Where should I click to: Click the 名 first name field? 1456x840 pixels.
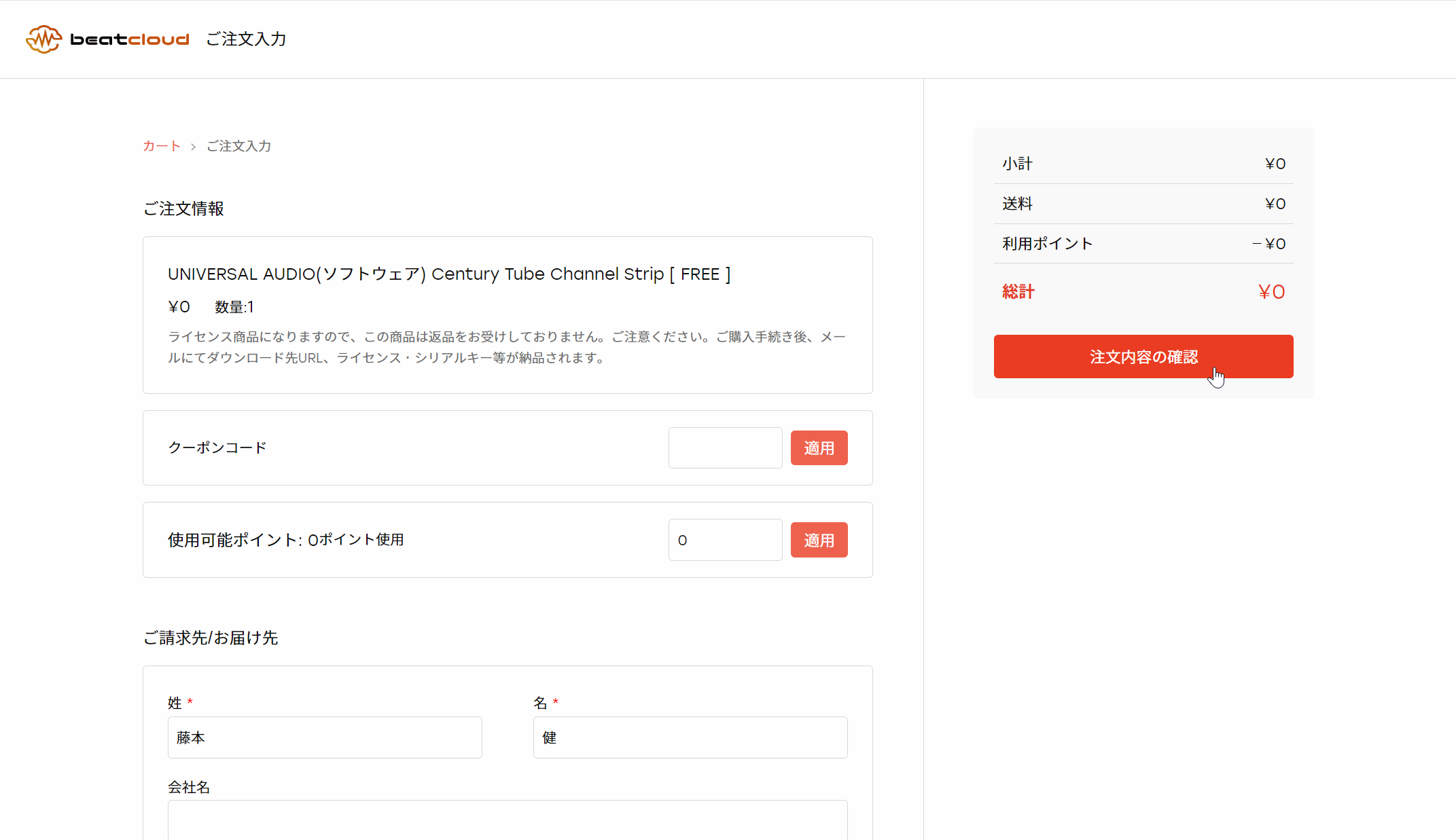(690, 737)
